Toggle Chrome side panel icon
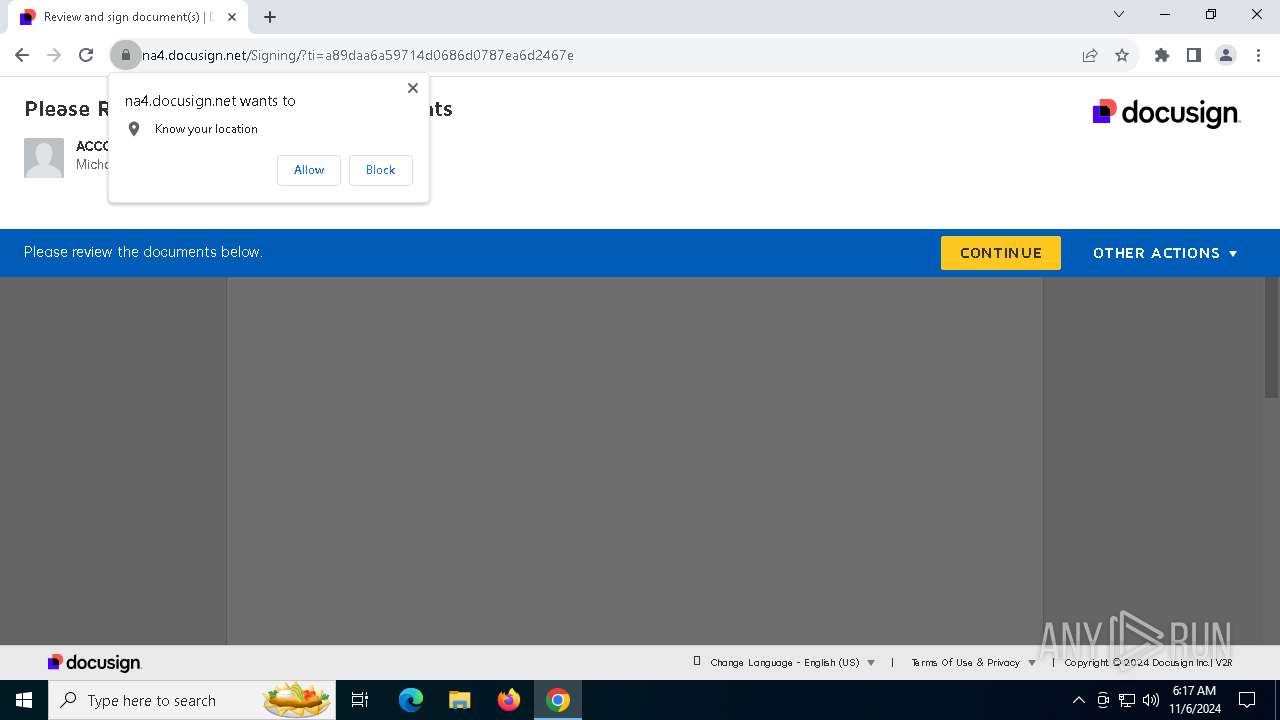The width and height of the screenshot is (1280, 720). (1194, 55)
